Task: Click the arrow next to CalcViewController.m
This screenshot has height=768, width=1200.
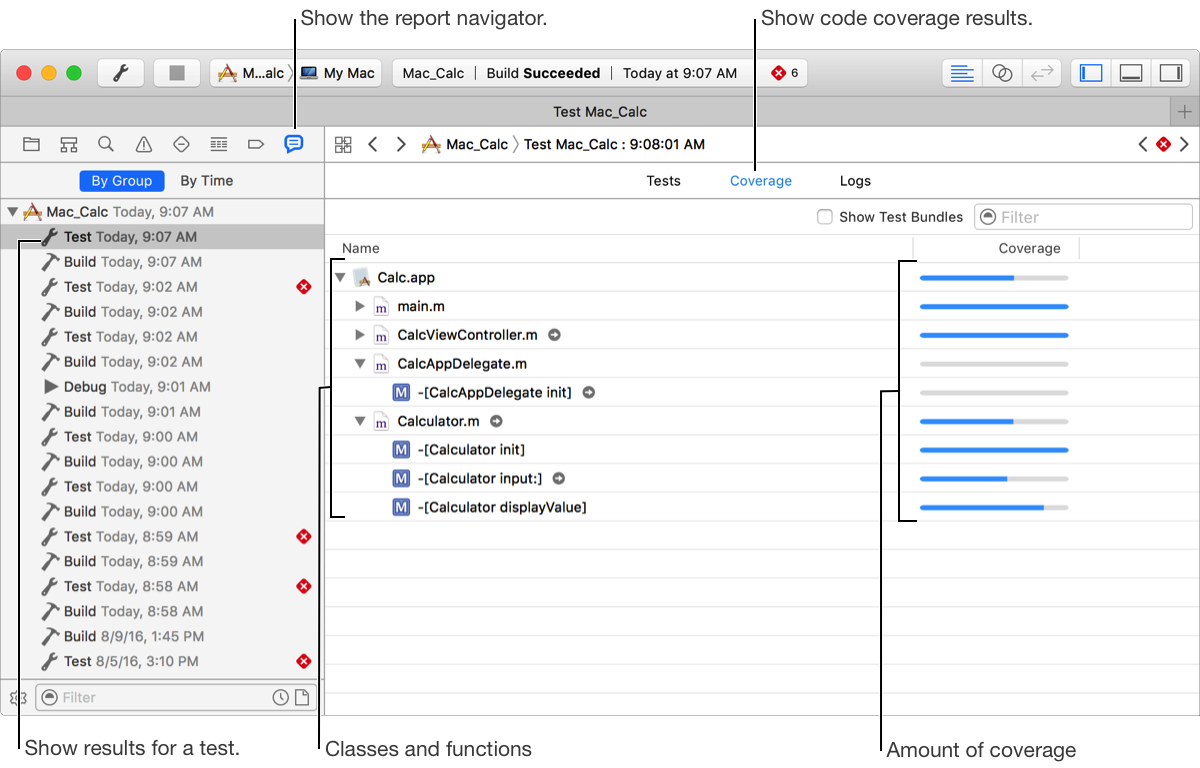Action: click(554, 335)
